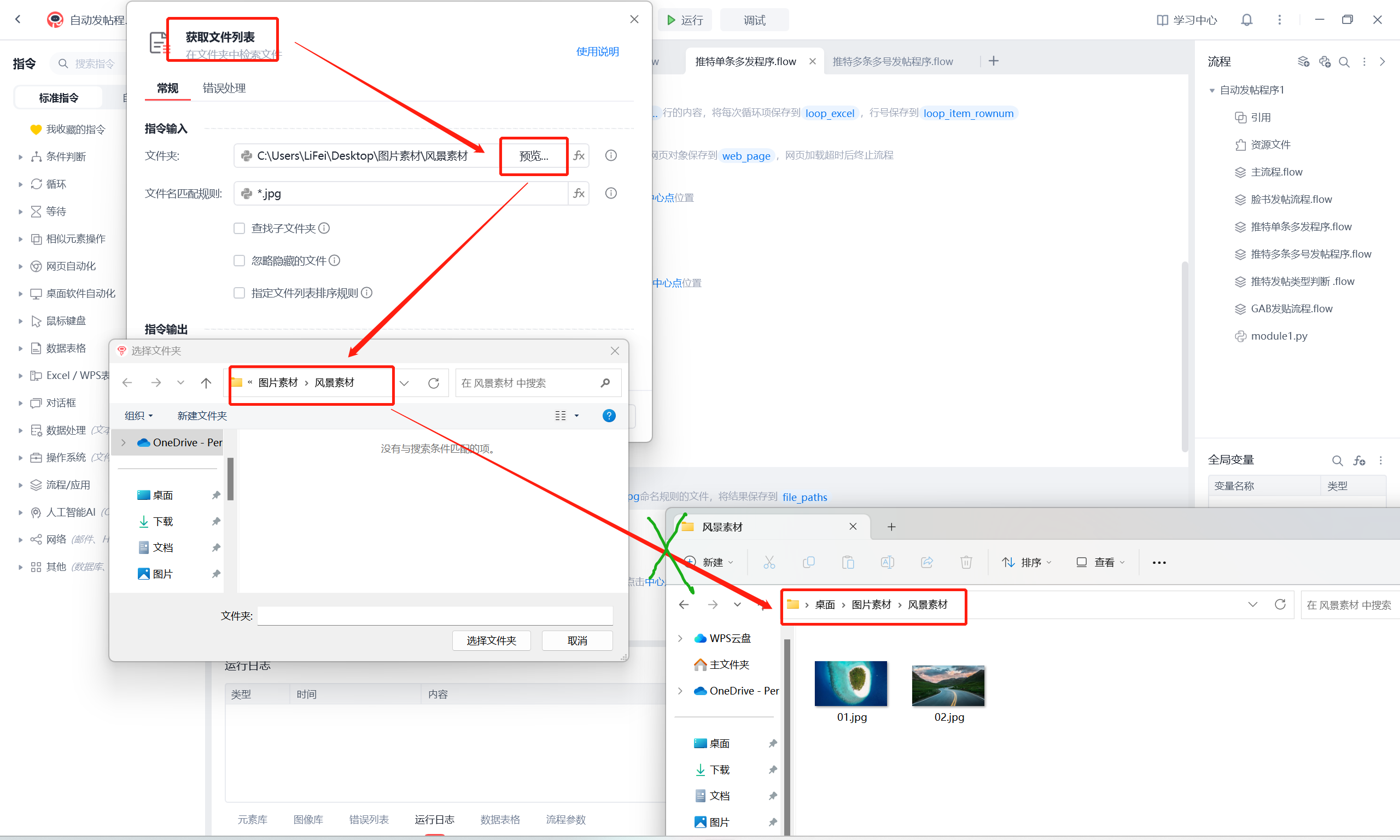Open the 使用说明 link
This screenshot has width=1400, height=840.
(x=597, y=51)
